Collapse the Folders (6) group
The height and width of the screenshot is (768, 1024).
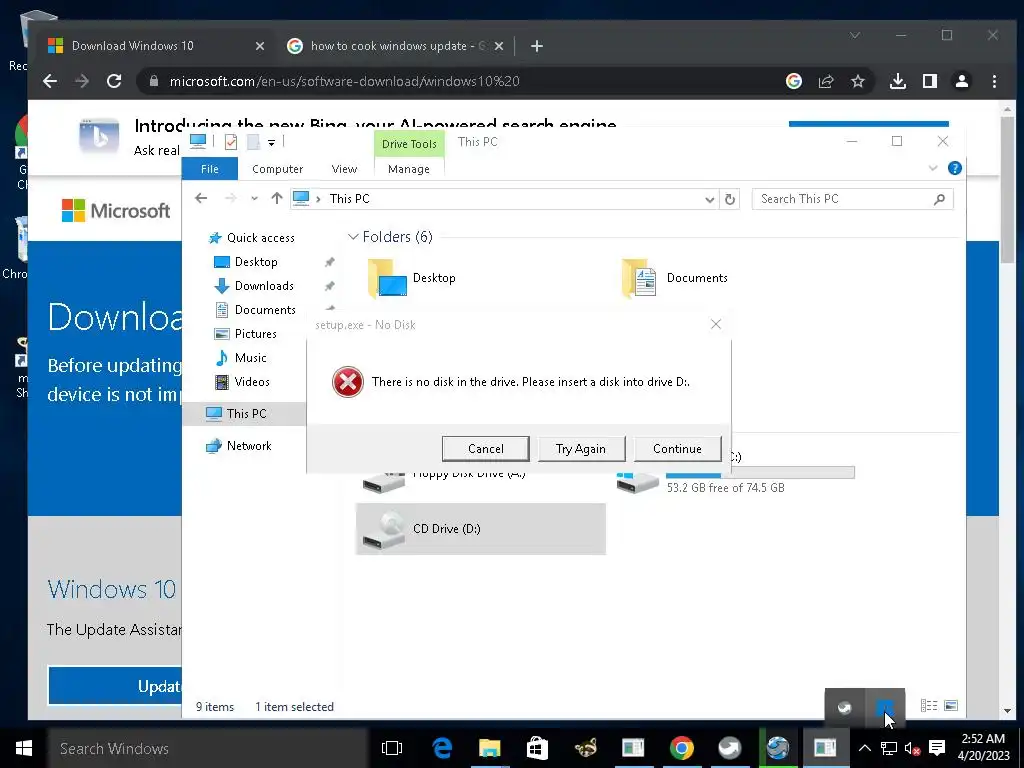pos(353,236)
